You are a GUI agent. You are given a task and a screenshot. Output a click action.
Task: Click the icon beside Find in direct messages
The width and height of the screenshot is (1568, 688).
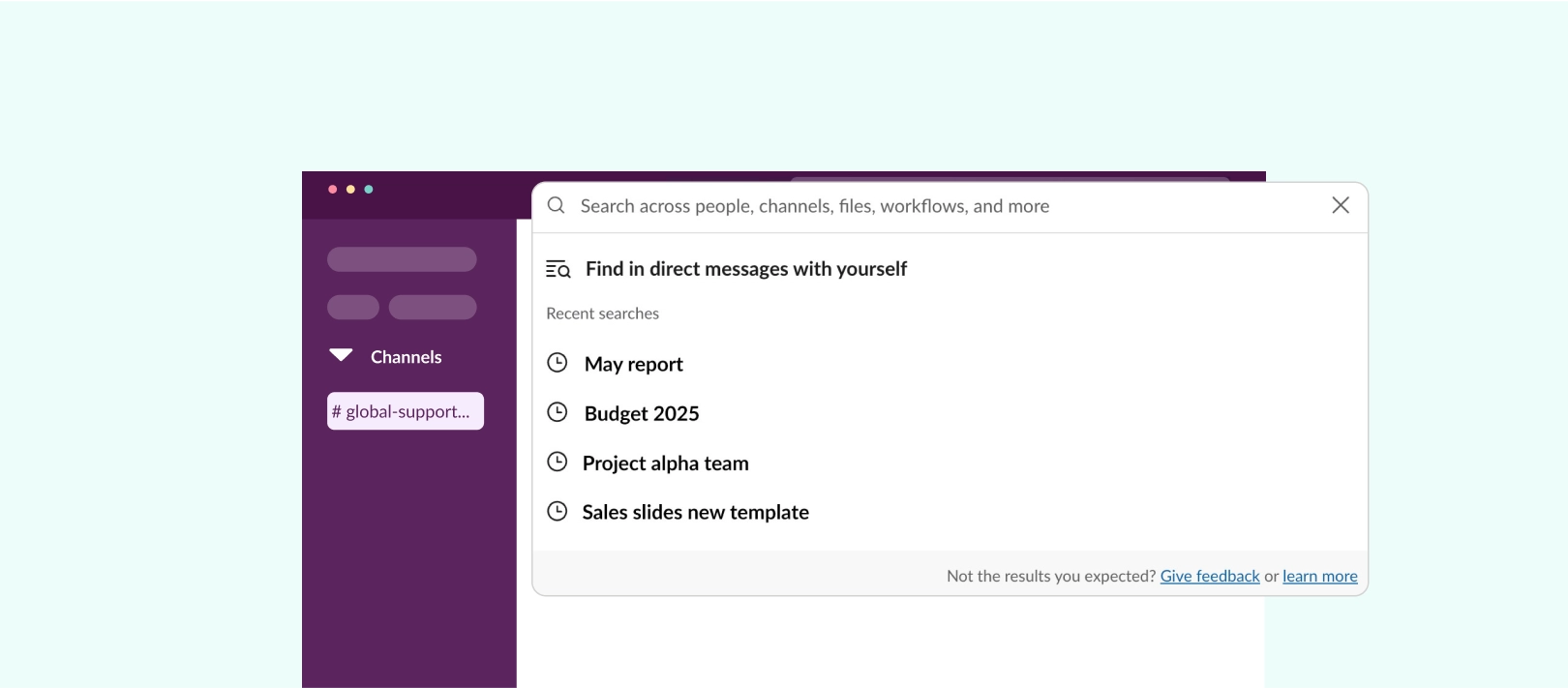[558, 270]
